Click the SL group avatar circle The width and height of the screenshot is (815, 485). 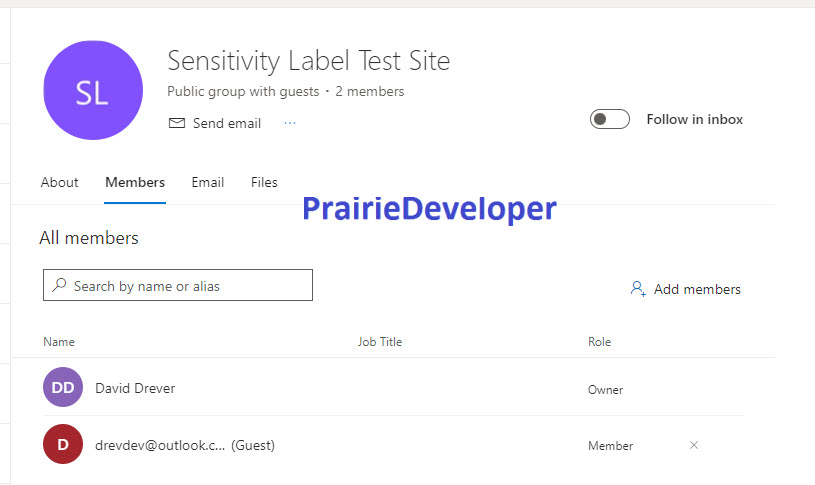coord(93,90)
